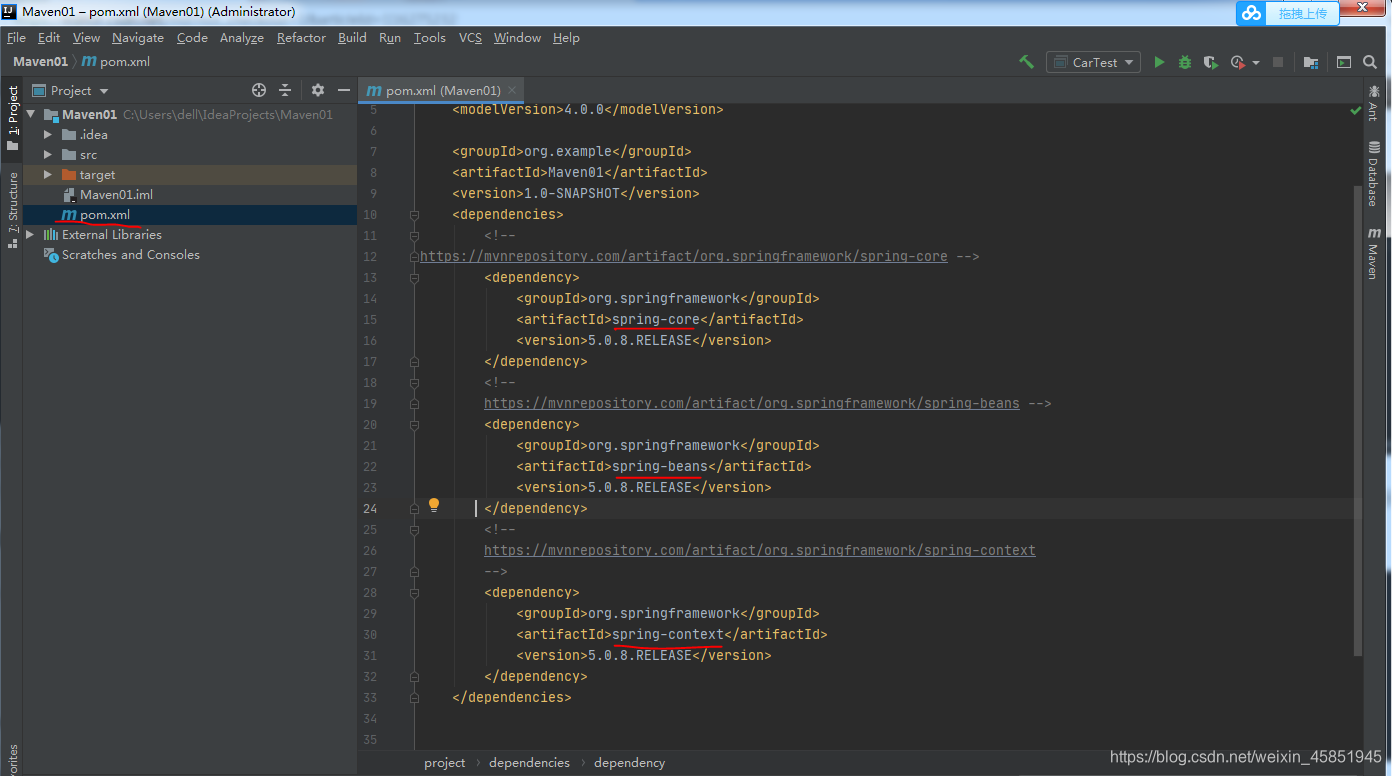Open Search Everywhere magnifier icon
This screenshot has width=1392, height=776.
[x=1371, y=62]
